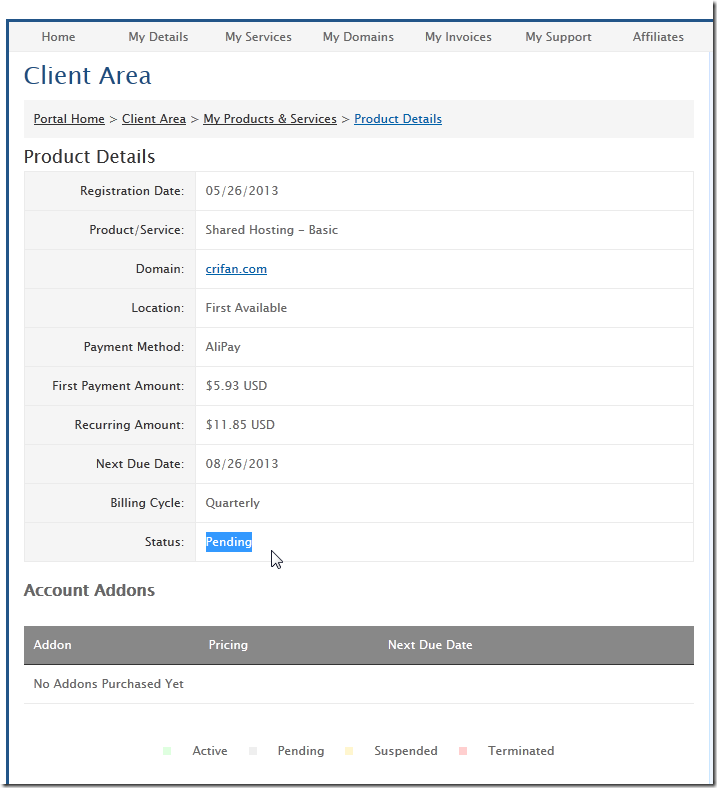Viewport: 717px width, 788px height.
Task: Open the Home menu item
Action: click(58, 37)
